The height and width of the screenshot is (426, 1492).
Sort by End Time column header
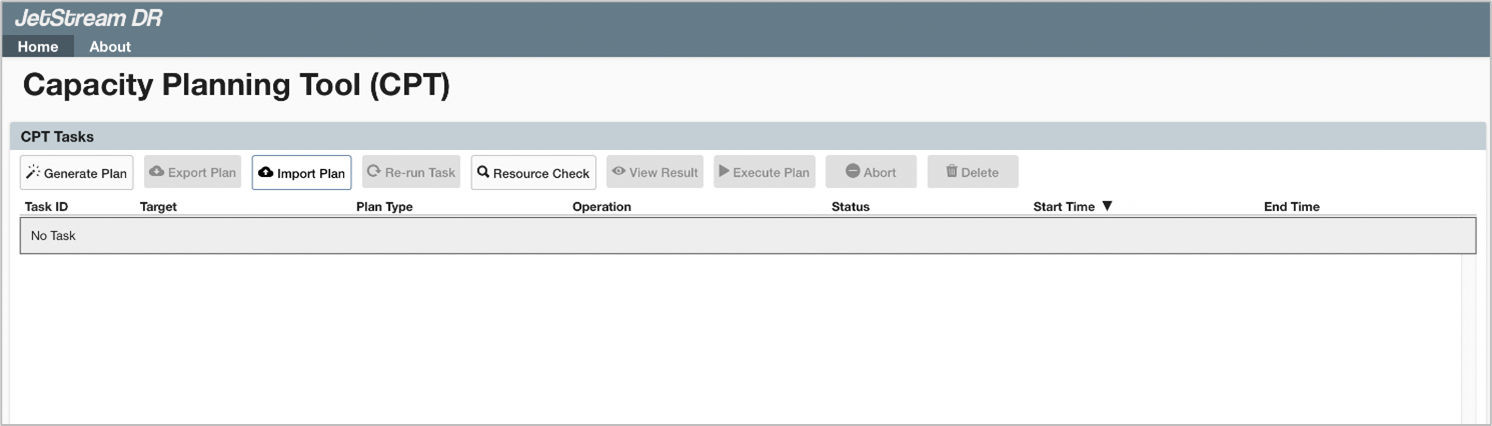coord(1291,207)
